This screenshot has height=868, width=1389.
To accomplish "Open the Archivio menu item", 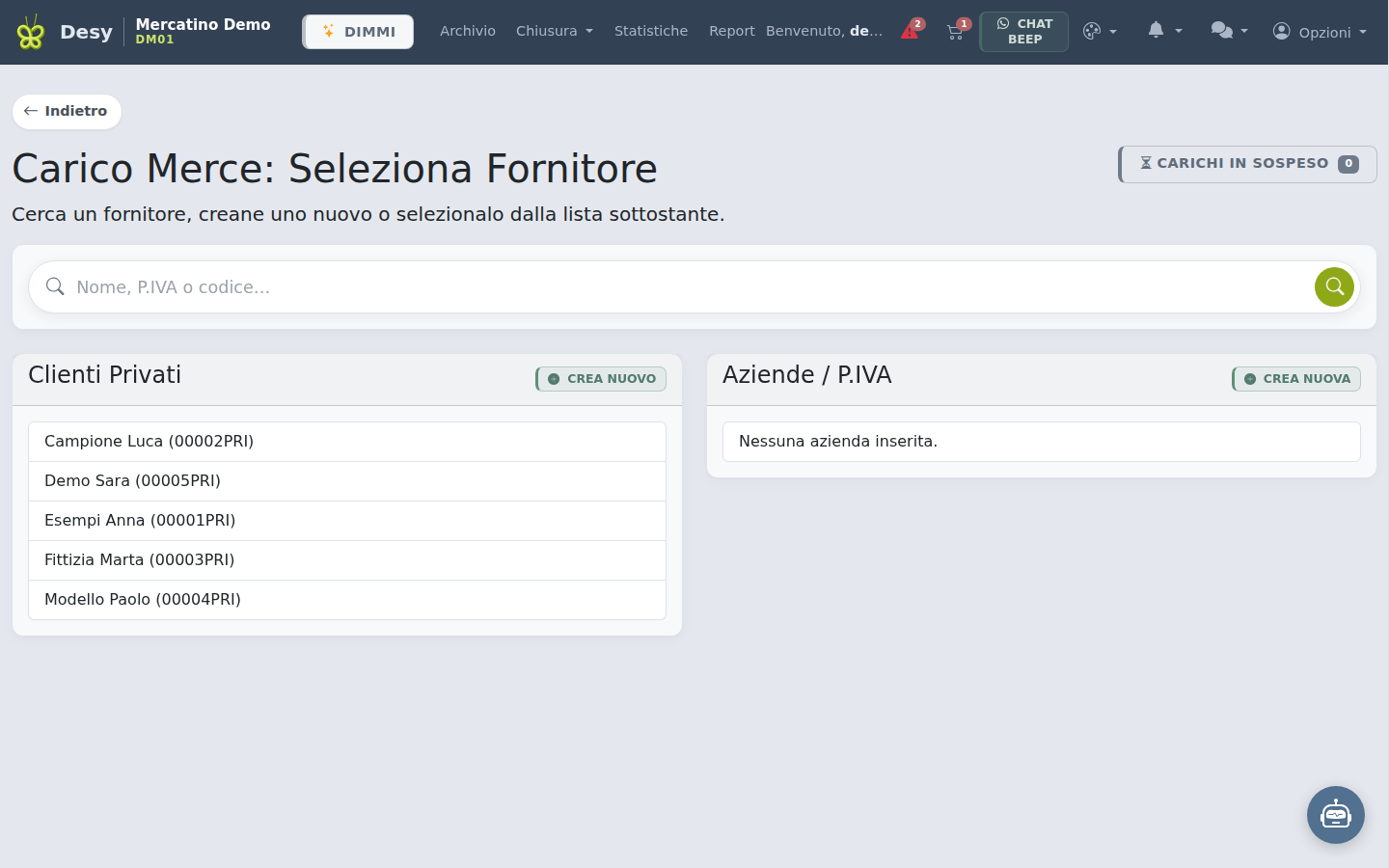I will (x=468, y=31).
